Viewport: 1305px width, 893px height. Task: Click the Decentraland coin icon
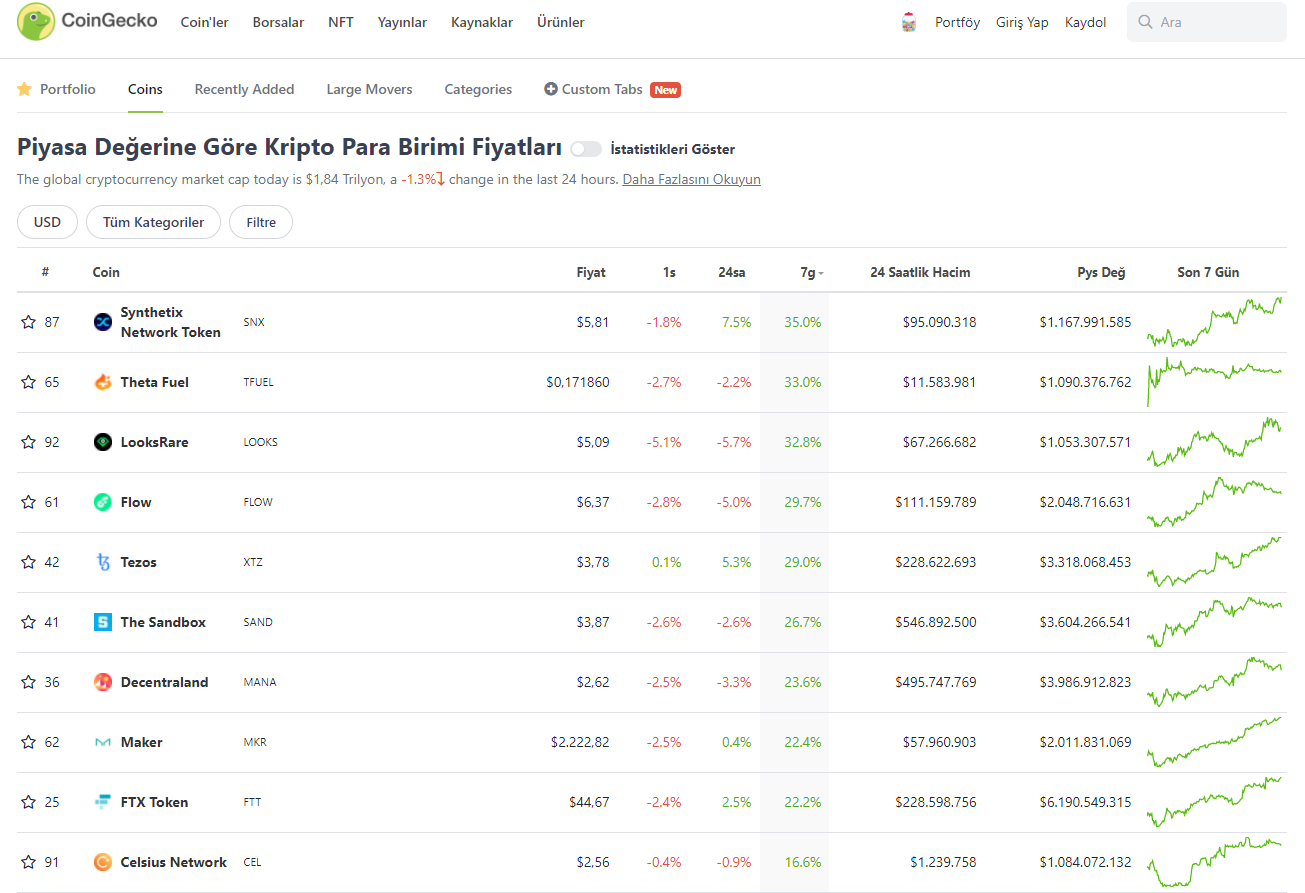pyautogui.click(x=103, y=682)
